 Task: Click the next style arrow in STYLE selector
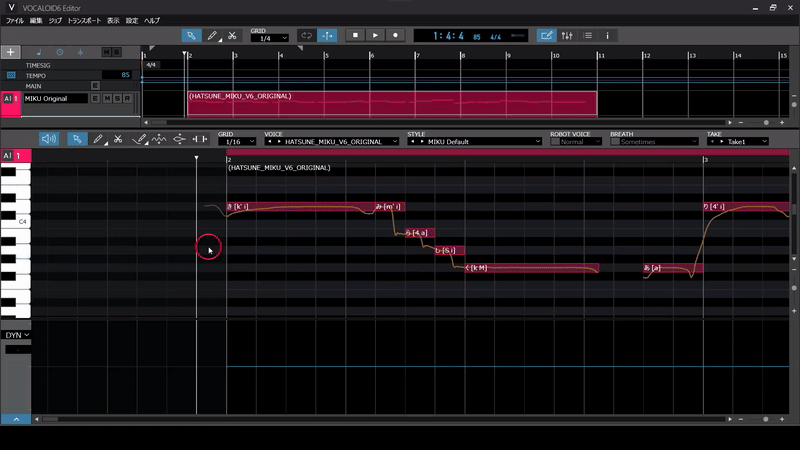point(422,142)
